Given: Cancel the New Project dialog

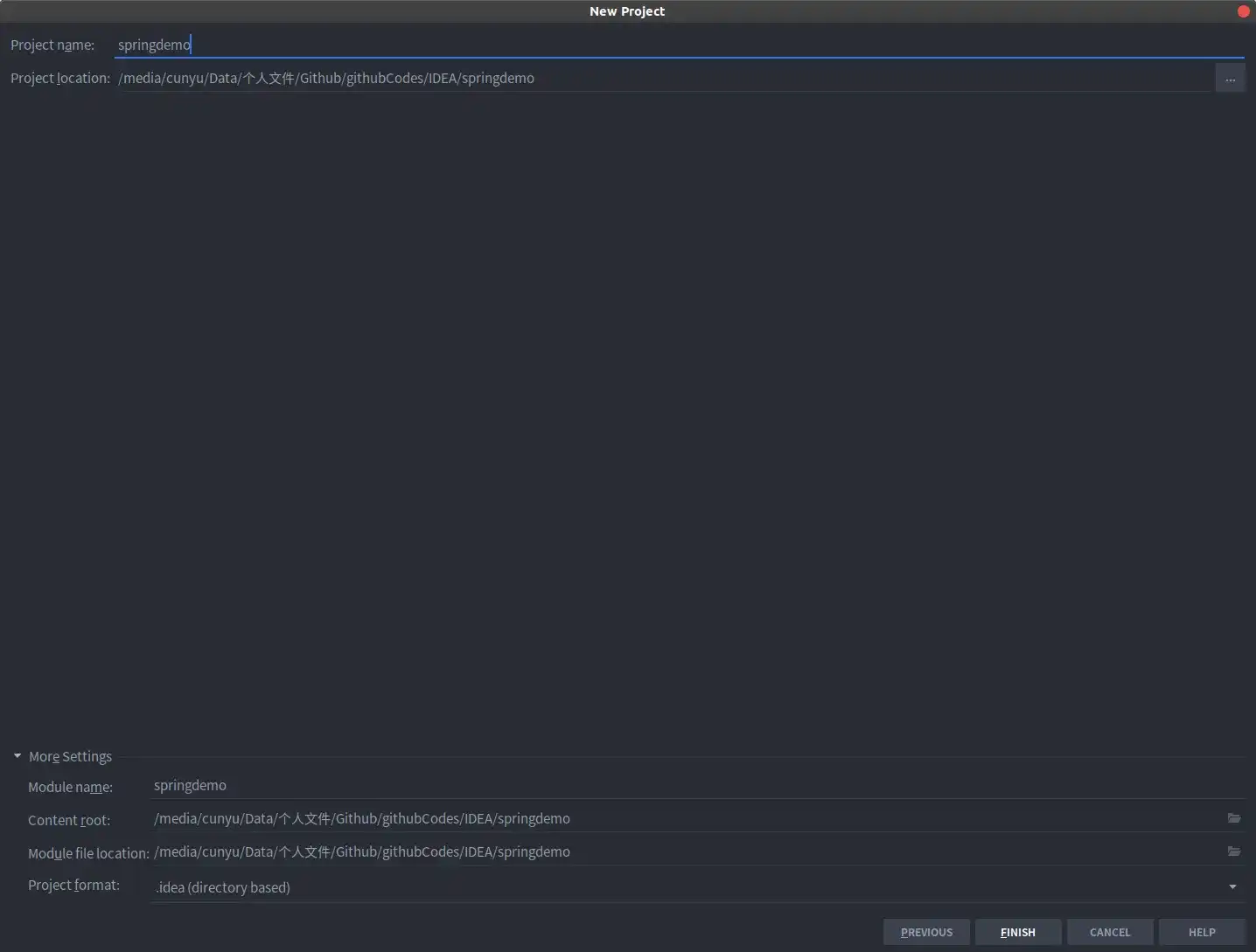Looking at the screenshot, I should tap(1110, 933).
